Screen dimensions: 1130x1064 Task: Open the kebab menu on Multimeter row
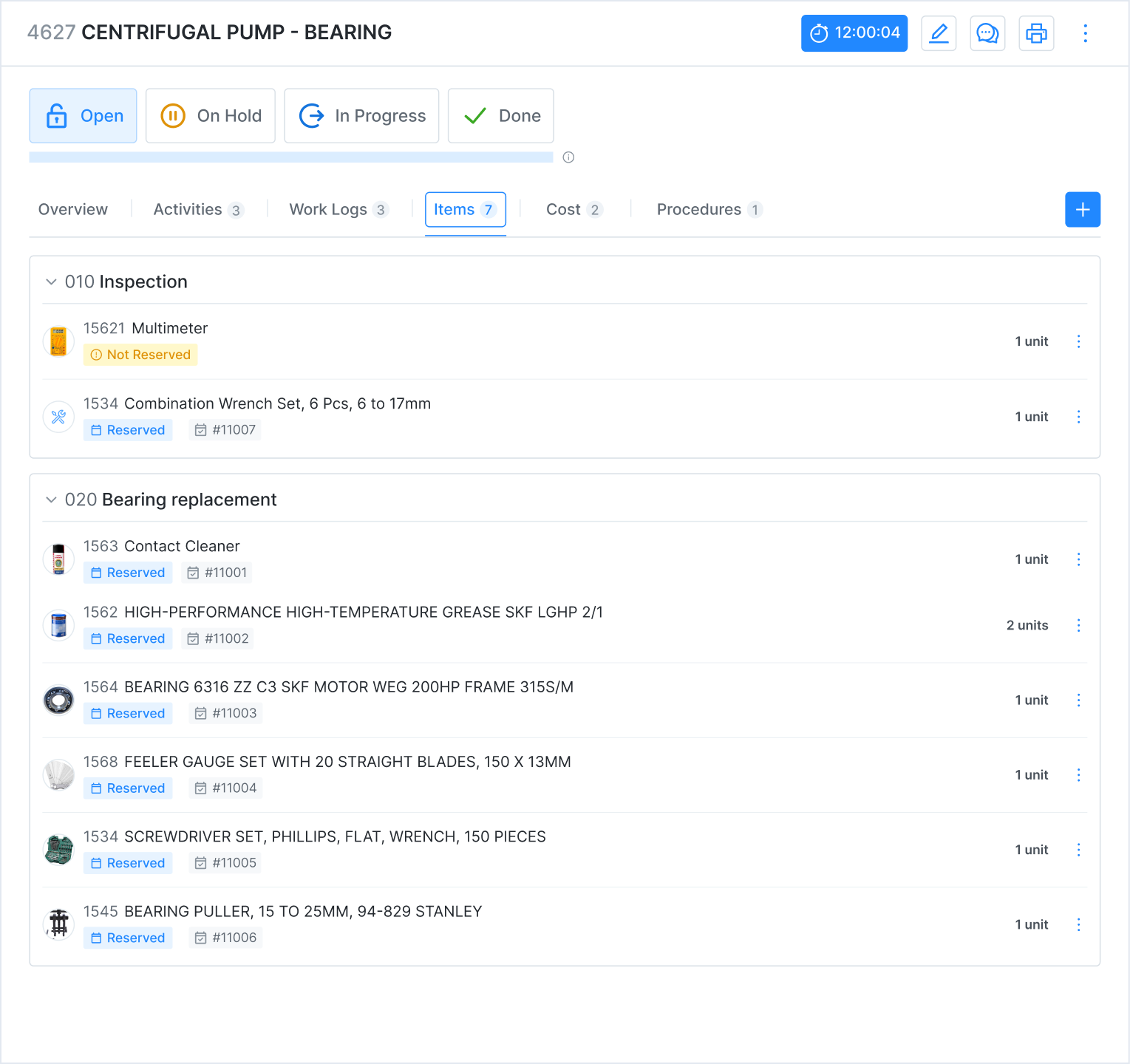(x=1078, y=341)
